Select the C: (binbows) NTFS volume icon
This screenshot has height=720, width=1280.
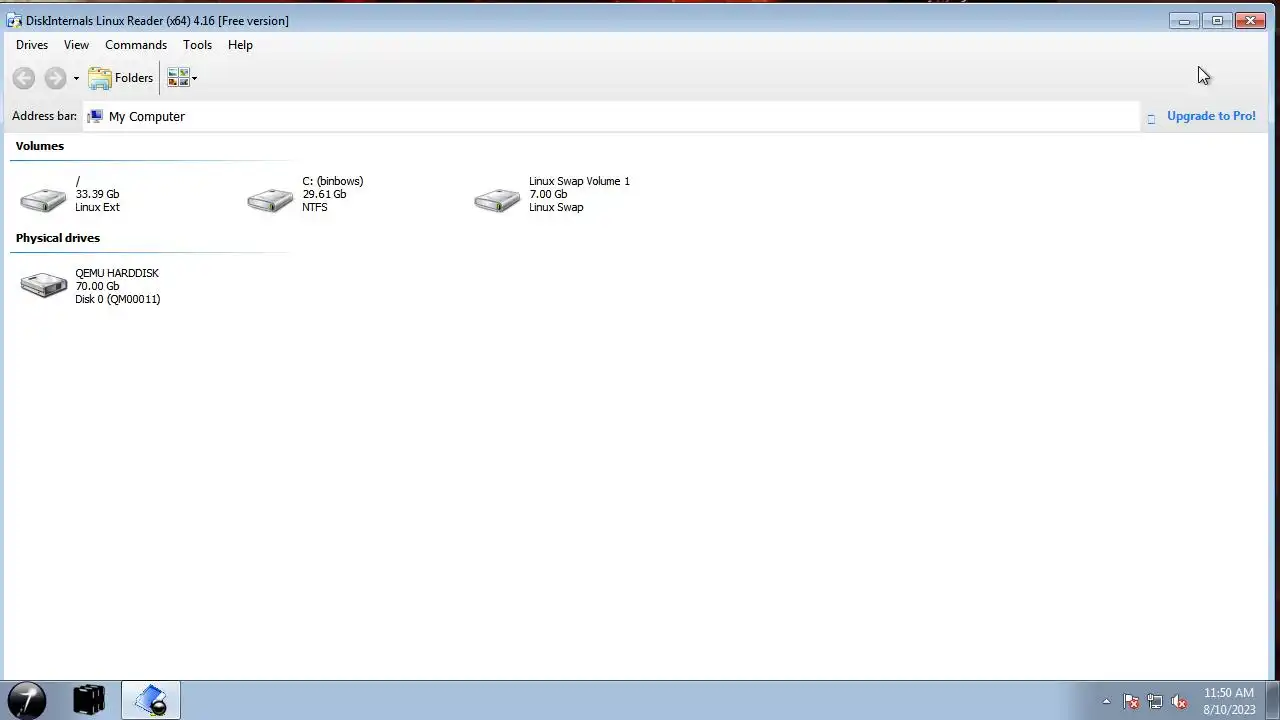270,200
